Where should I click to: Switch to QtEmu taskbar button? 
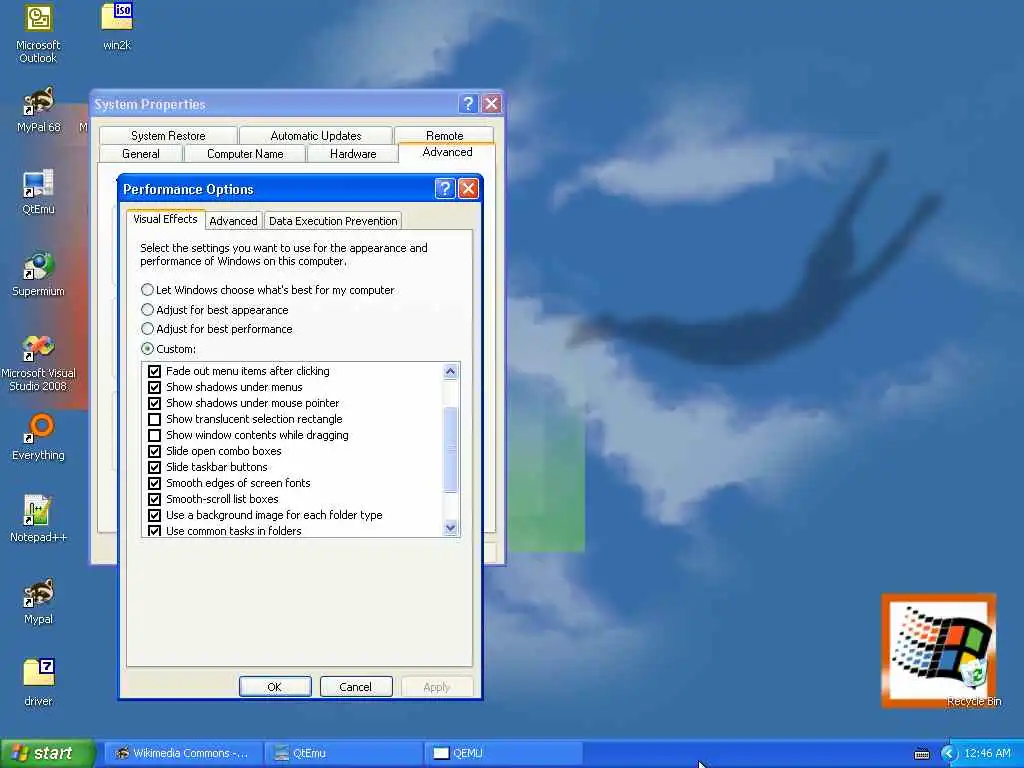(x=345, y=753)
